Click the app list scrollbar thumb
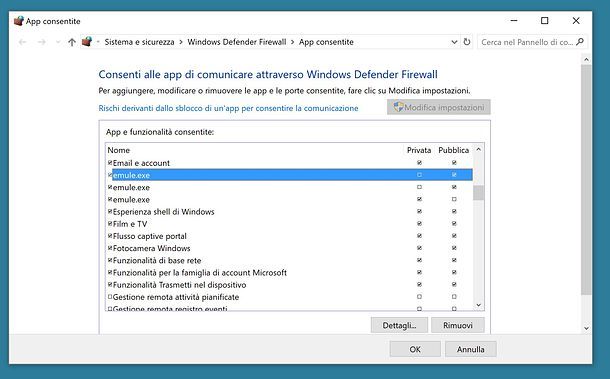The height and width of the screenshot is (379, 610). (x=479, y=193)
